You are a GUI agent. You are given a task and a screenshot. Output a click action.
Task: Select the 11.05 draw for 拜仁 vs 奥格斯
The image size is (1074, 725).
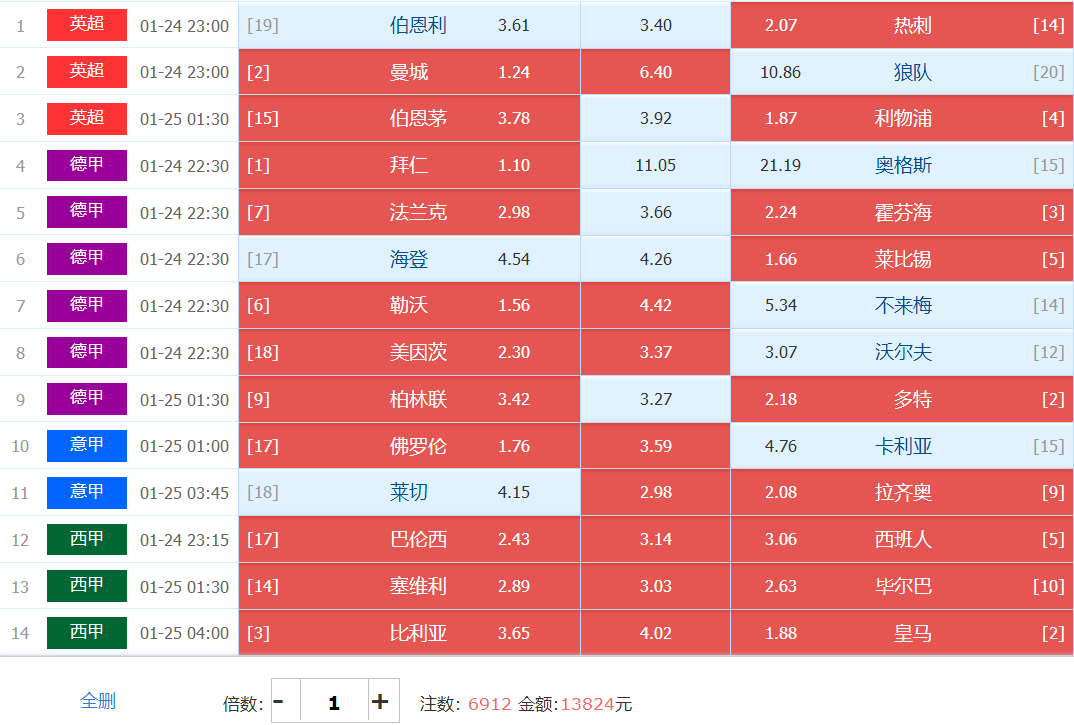[655, 165]
